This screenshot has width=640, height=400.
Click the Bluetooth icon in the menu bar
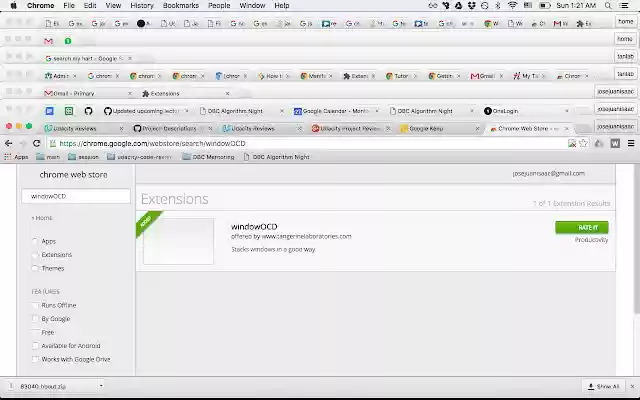point(498,5)
